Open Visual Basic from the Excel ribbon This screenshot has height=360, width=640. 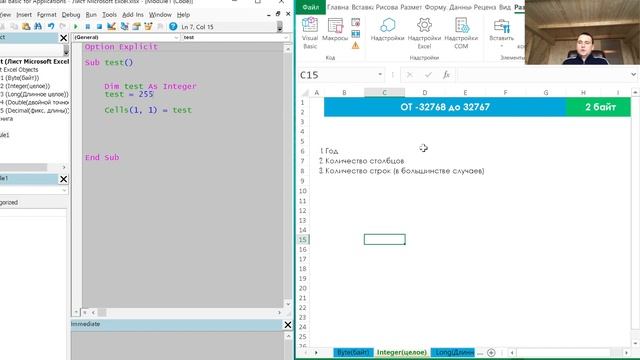coord(310,34)
